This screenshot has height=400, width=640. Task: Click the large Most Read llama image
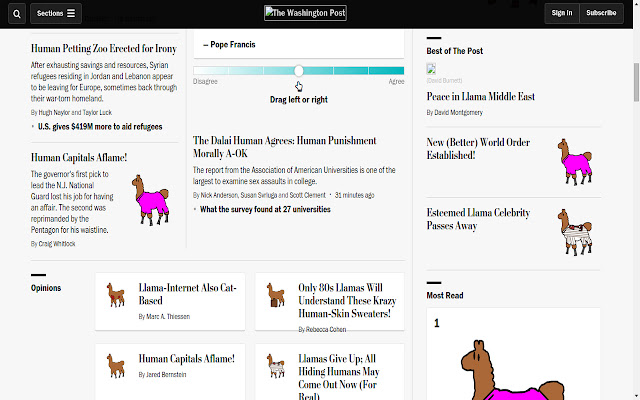(513, 369)
